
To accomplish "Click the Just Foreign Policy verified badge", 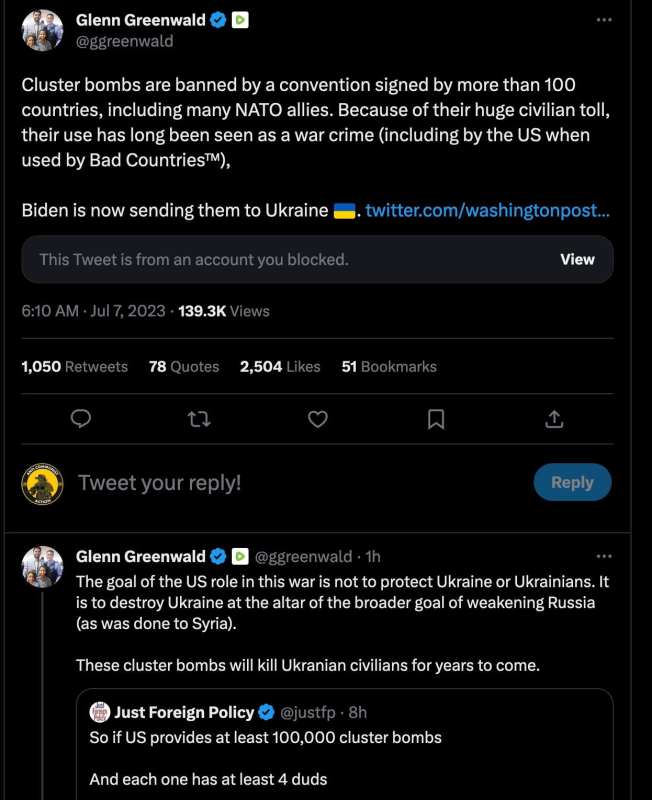I will coord(267,713).
